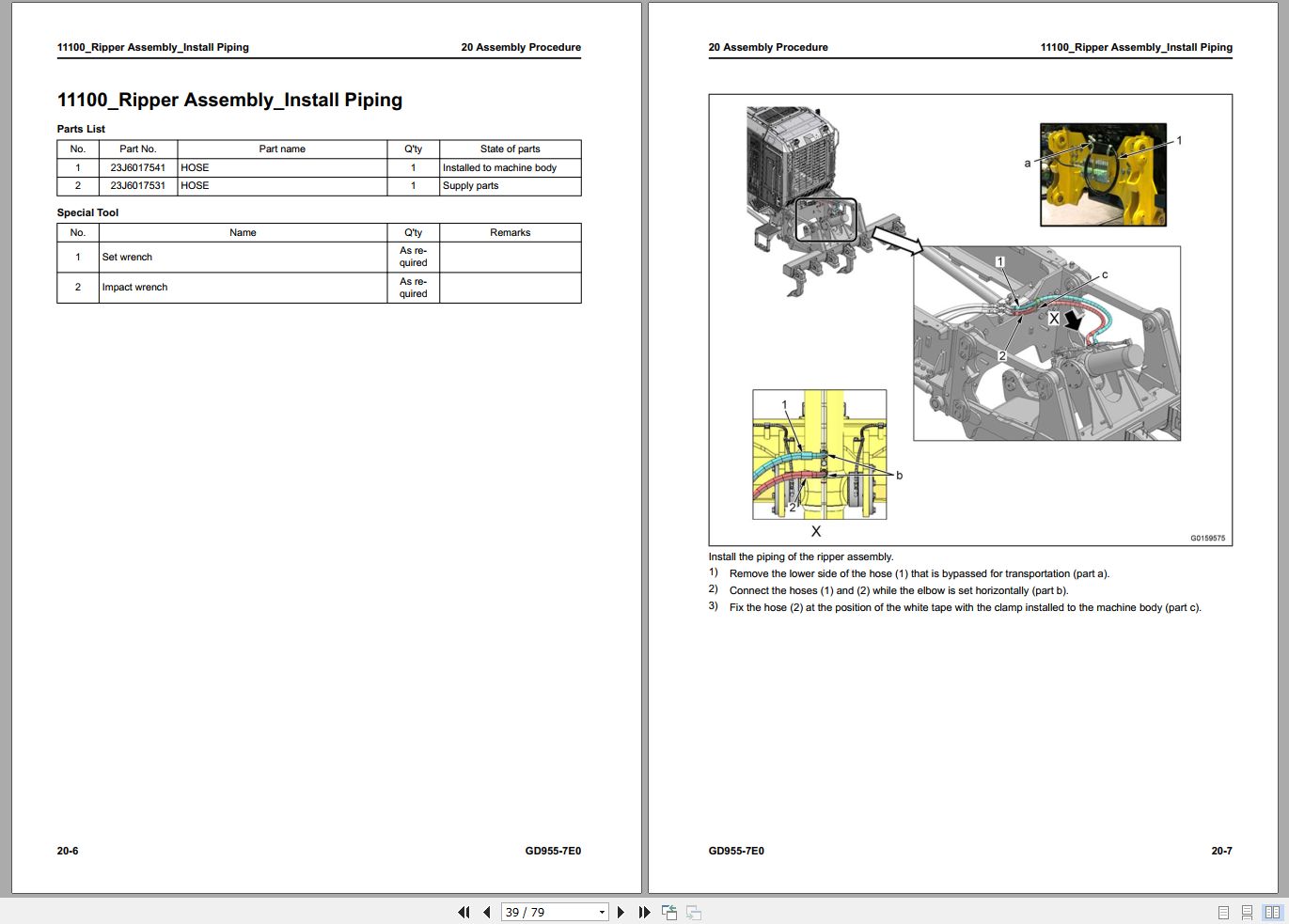The height and width of the screenshot is (924, 1289).
Task: Click page number 20-6 footer
Action: (68, 851)
